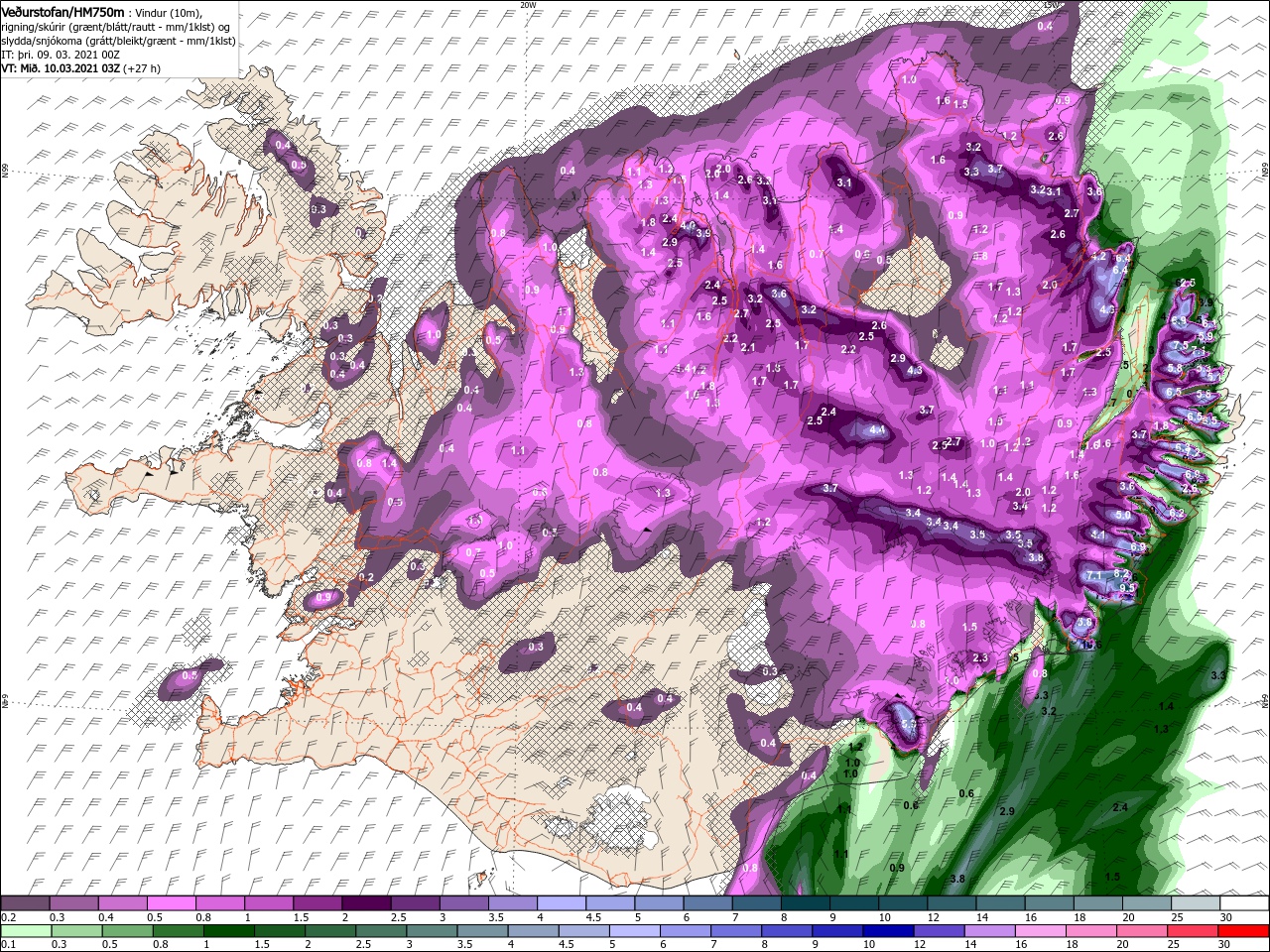Viewport: 1270px width, 952px height.
Task: Click the bright red 30+ rain legend swatch
Action: [1245, 931]
